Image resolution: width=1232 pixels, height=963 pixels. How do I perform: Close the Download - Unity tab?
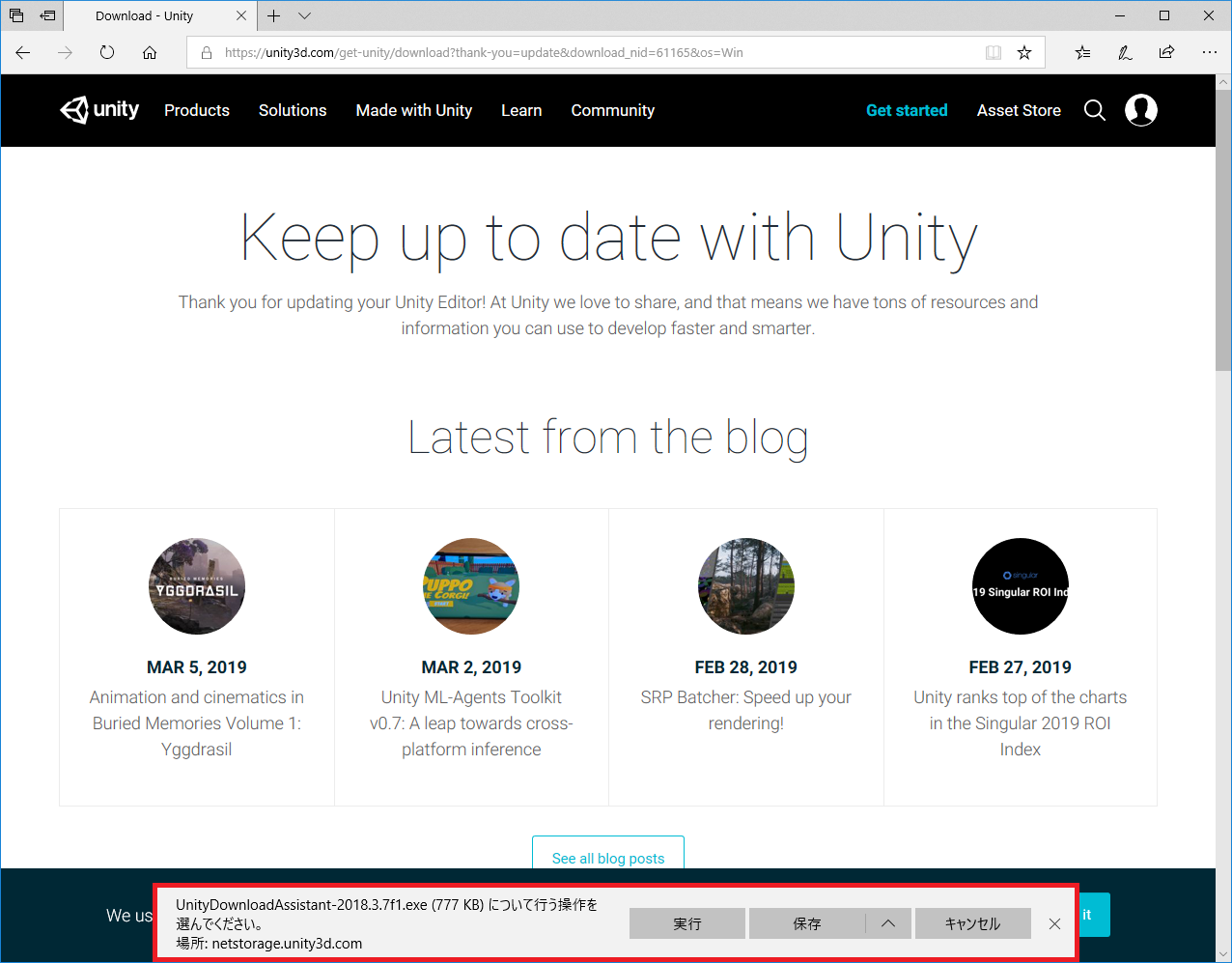pos(241,15)
